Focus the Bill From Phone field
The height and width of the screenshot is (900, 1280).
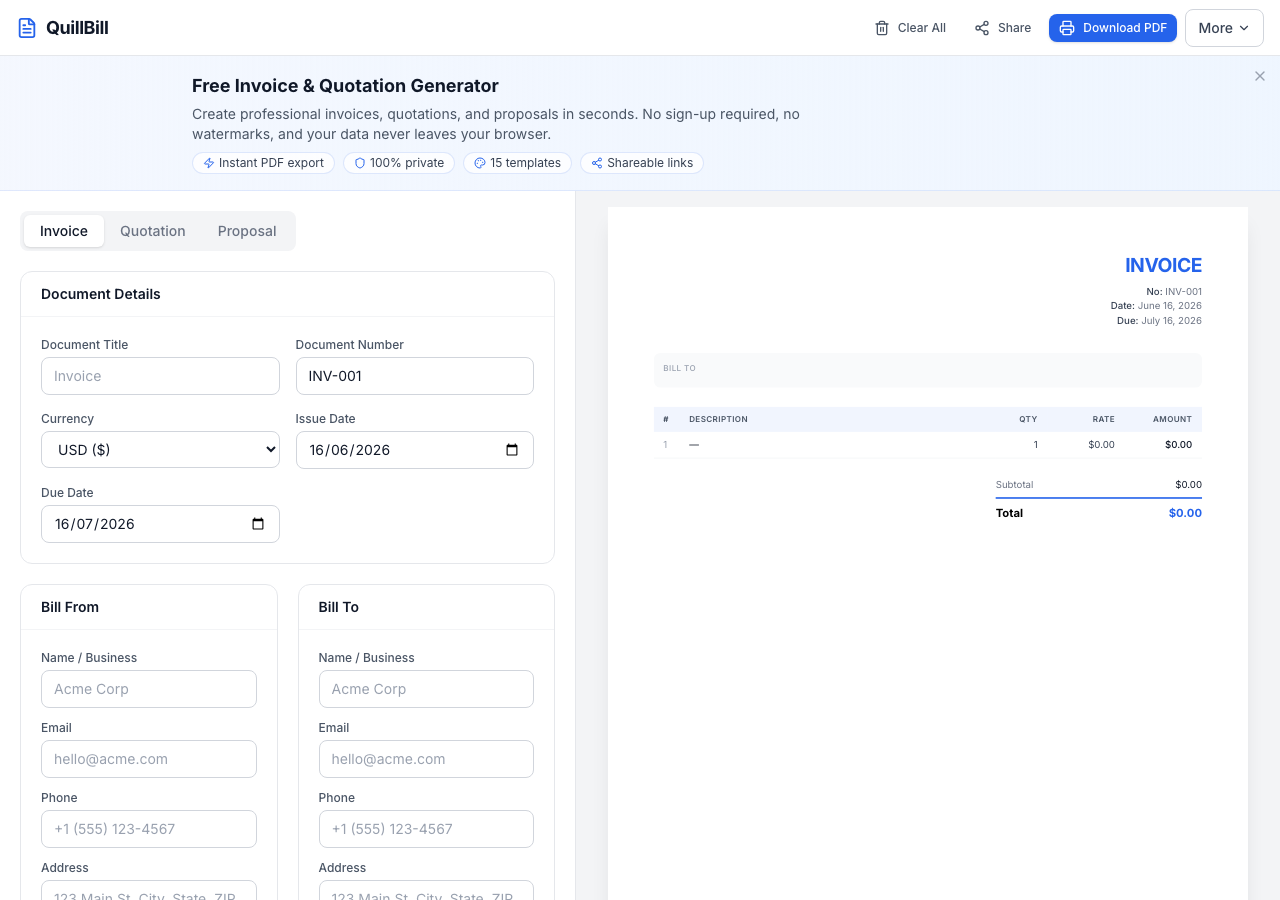click(149, 829)
